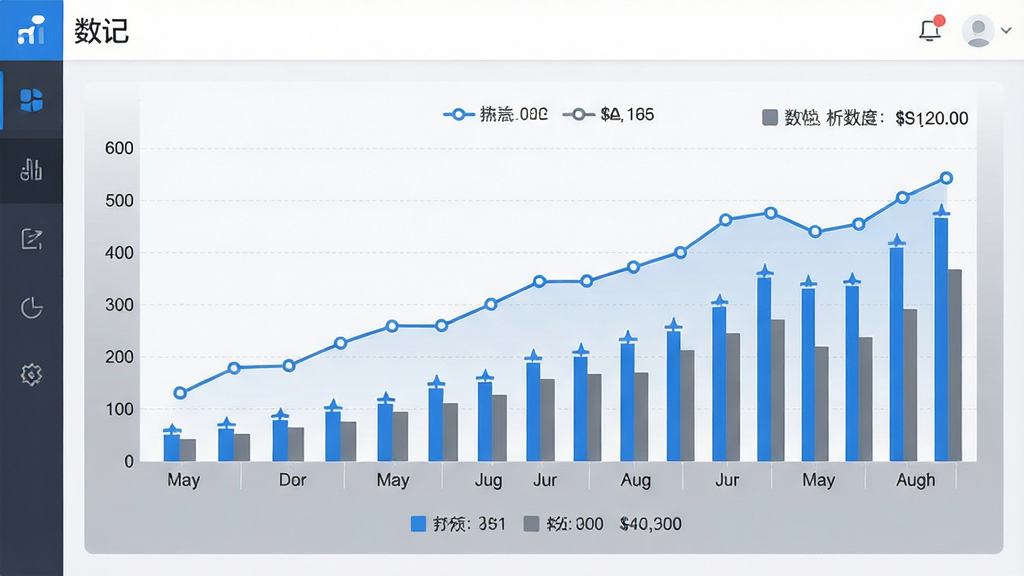This screenshot has width=1024, height=576.
Task: Select the highest data point on the line
Action: [x=946, y=178]
